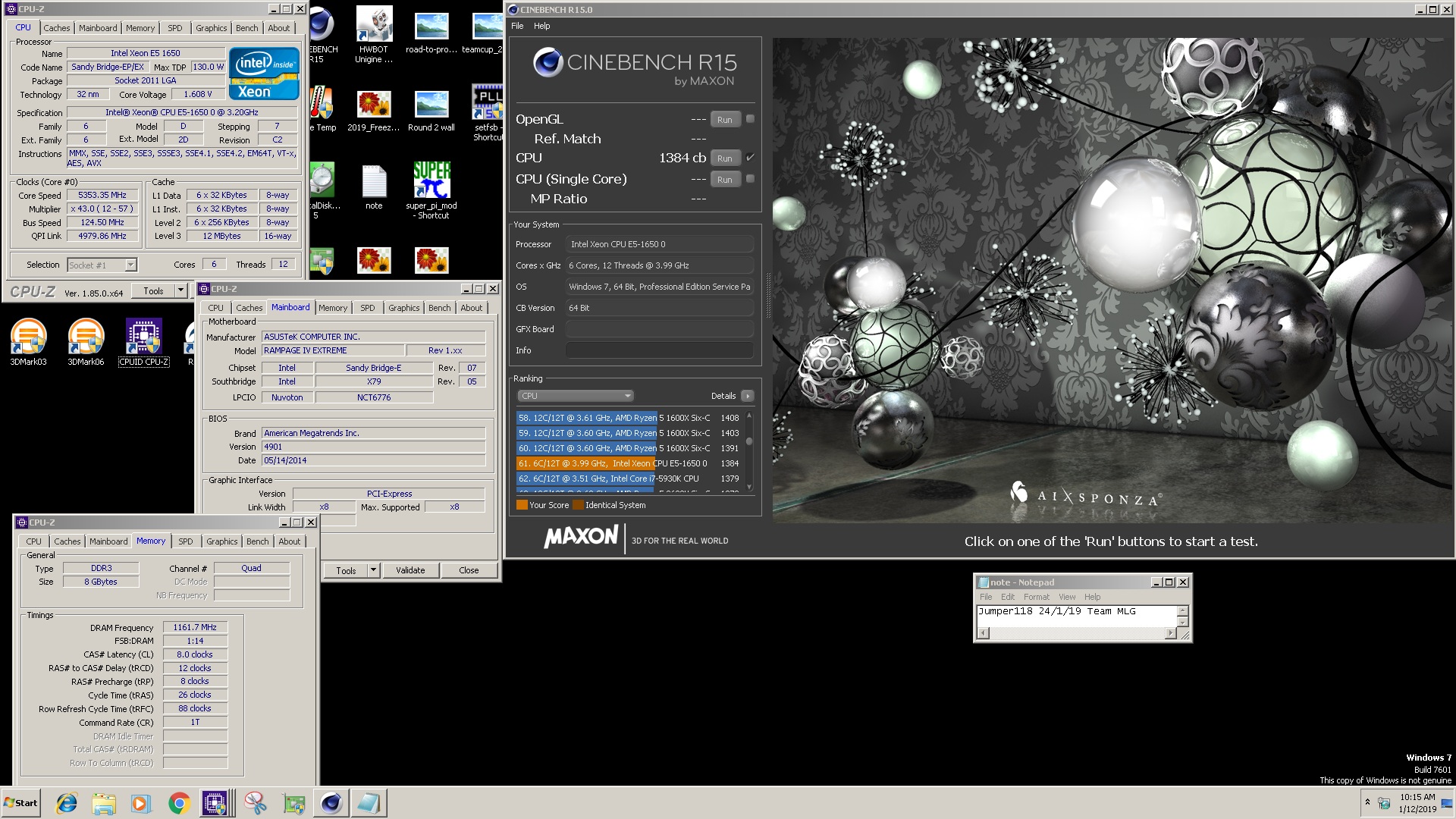Open the Edit menu in Notepad

1007,597
